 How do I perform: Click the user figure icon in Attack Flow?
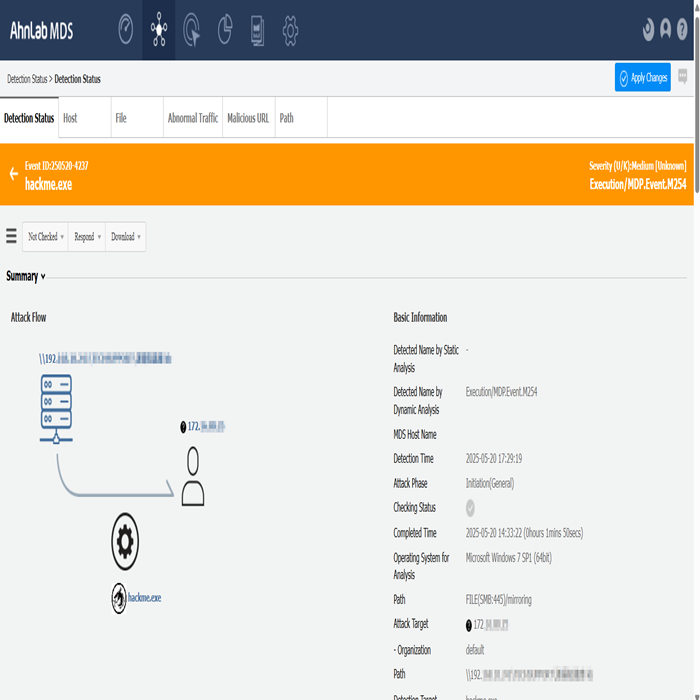(193, 476)
